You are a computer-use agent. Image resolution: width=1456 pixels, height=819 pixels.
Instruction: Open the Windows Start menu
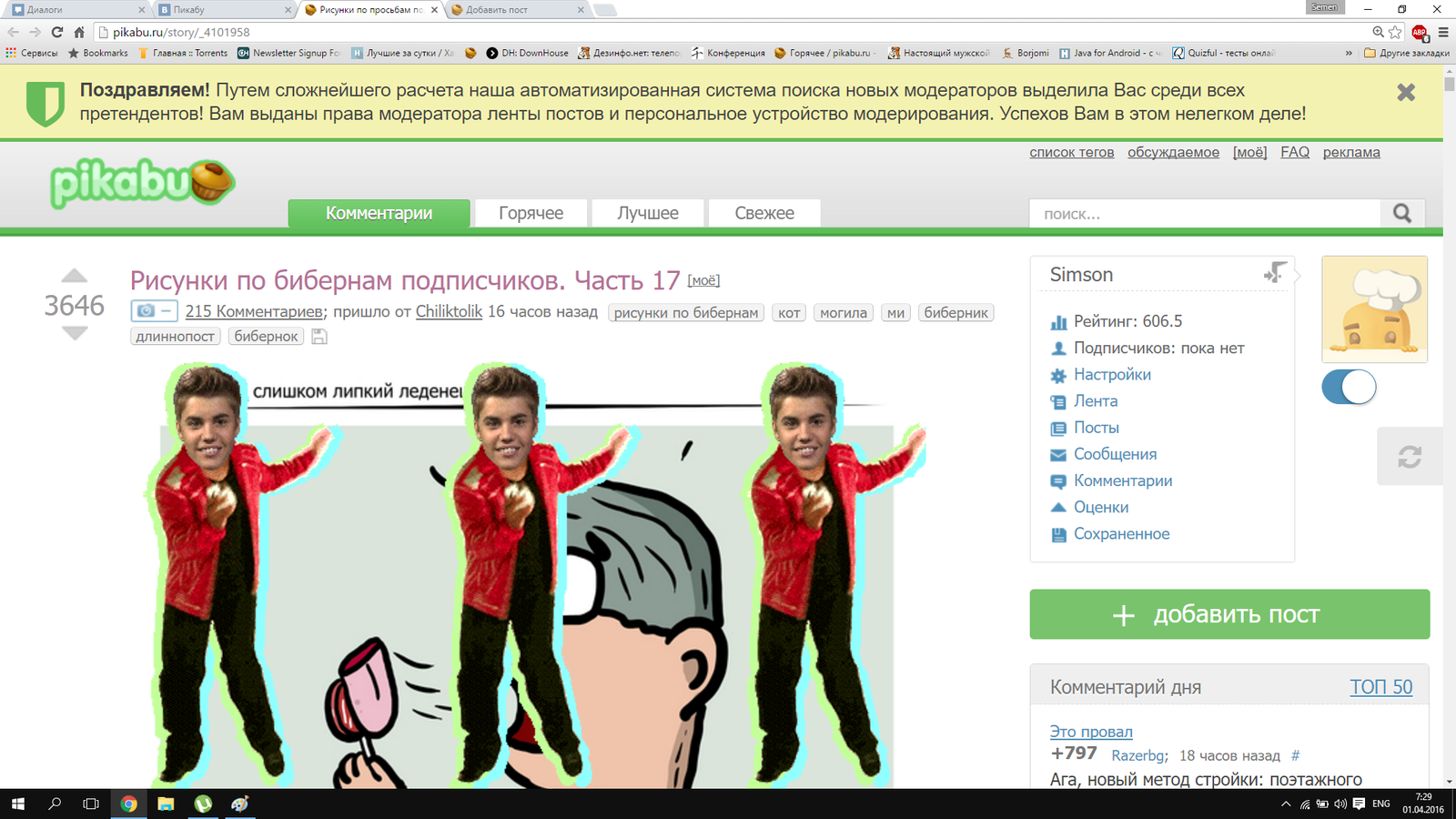(17, 804)
